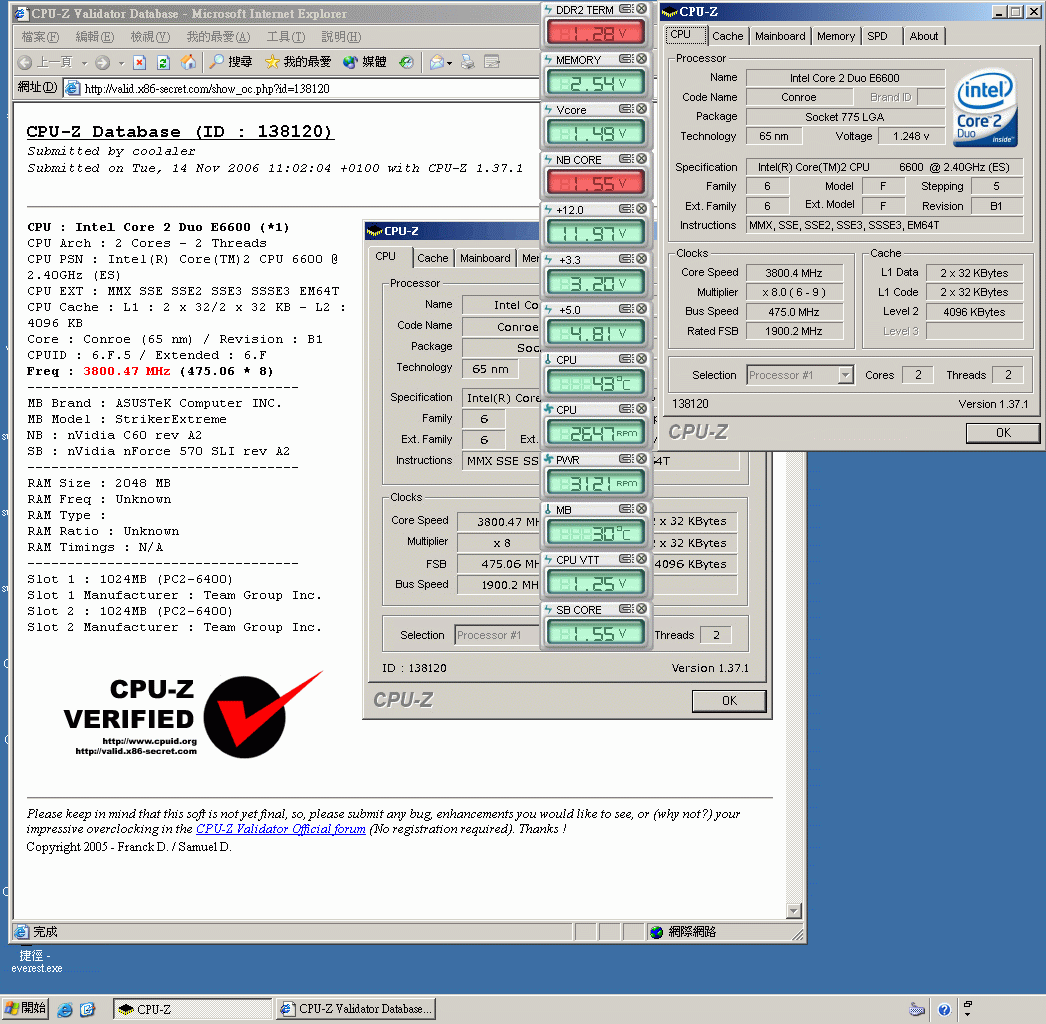This screenshot has height=1024, width=1046.
Task: Switch to the Mainboard tab in CPU-Z
Action: [x=780, y=36]
